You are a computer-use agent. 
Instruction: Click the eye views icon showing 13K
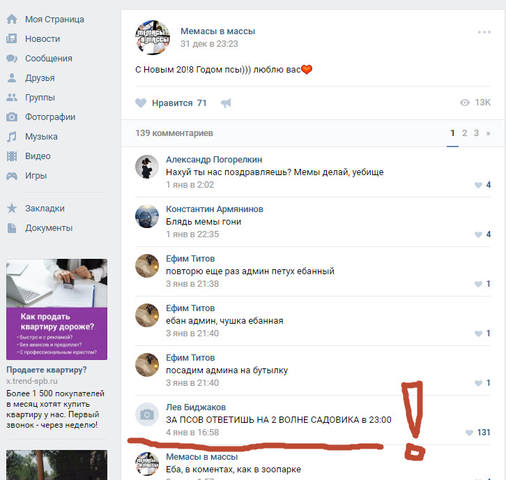click(x=465, y=103)
